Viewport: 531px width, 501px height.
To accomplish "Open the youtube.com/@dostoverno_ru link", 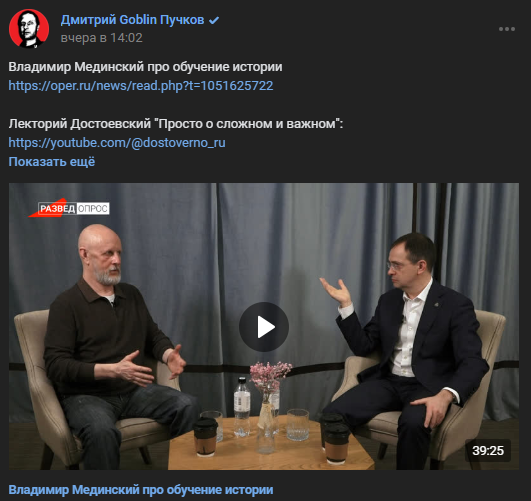I will 117,143.
